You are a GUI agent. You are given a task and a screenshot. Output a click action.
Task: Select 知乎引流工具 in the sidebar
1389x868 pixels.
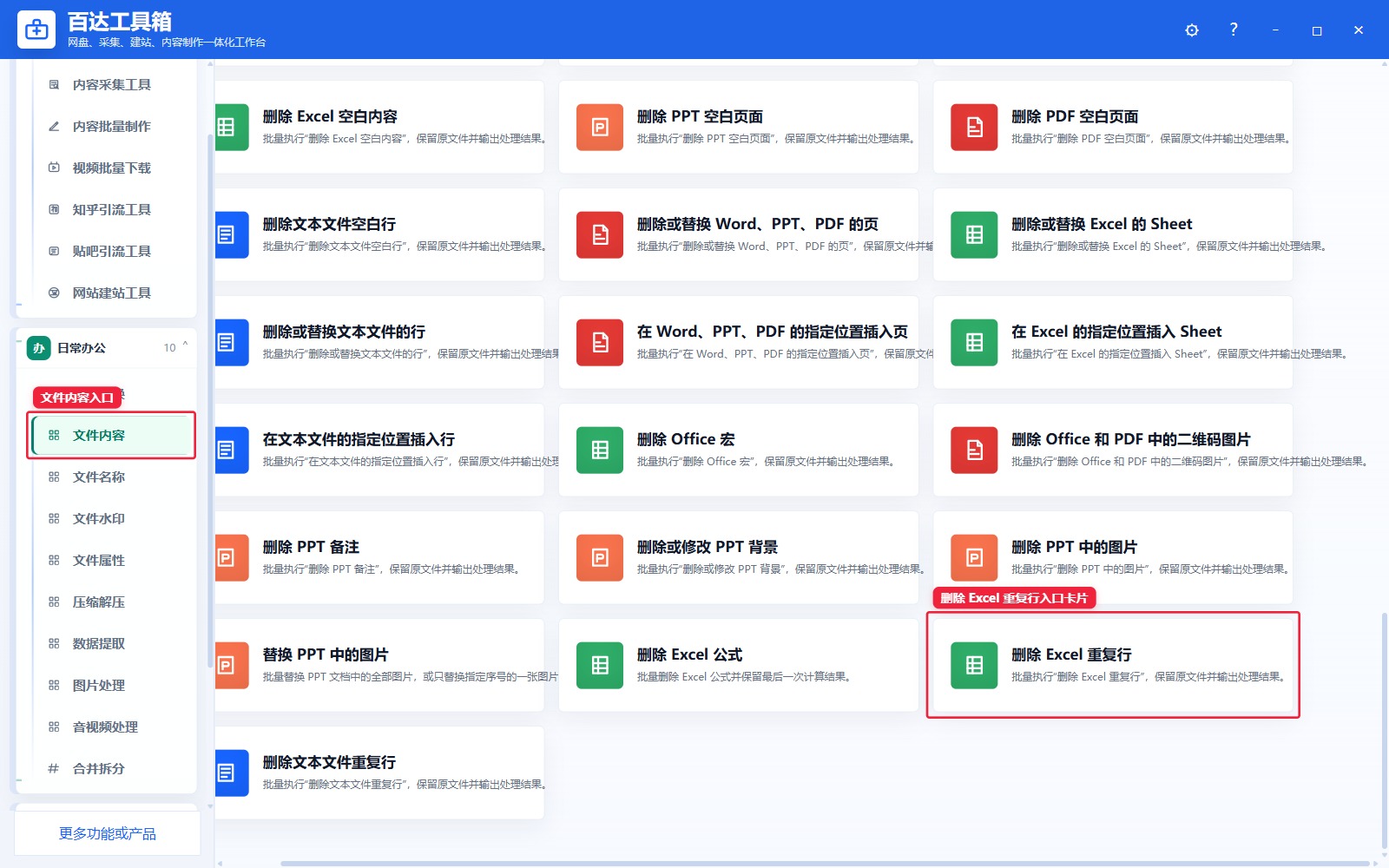pyautogui.click(x=111, y=209)
